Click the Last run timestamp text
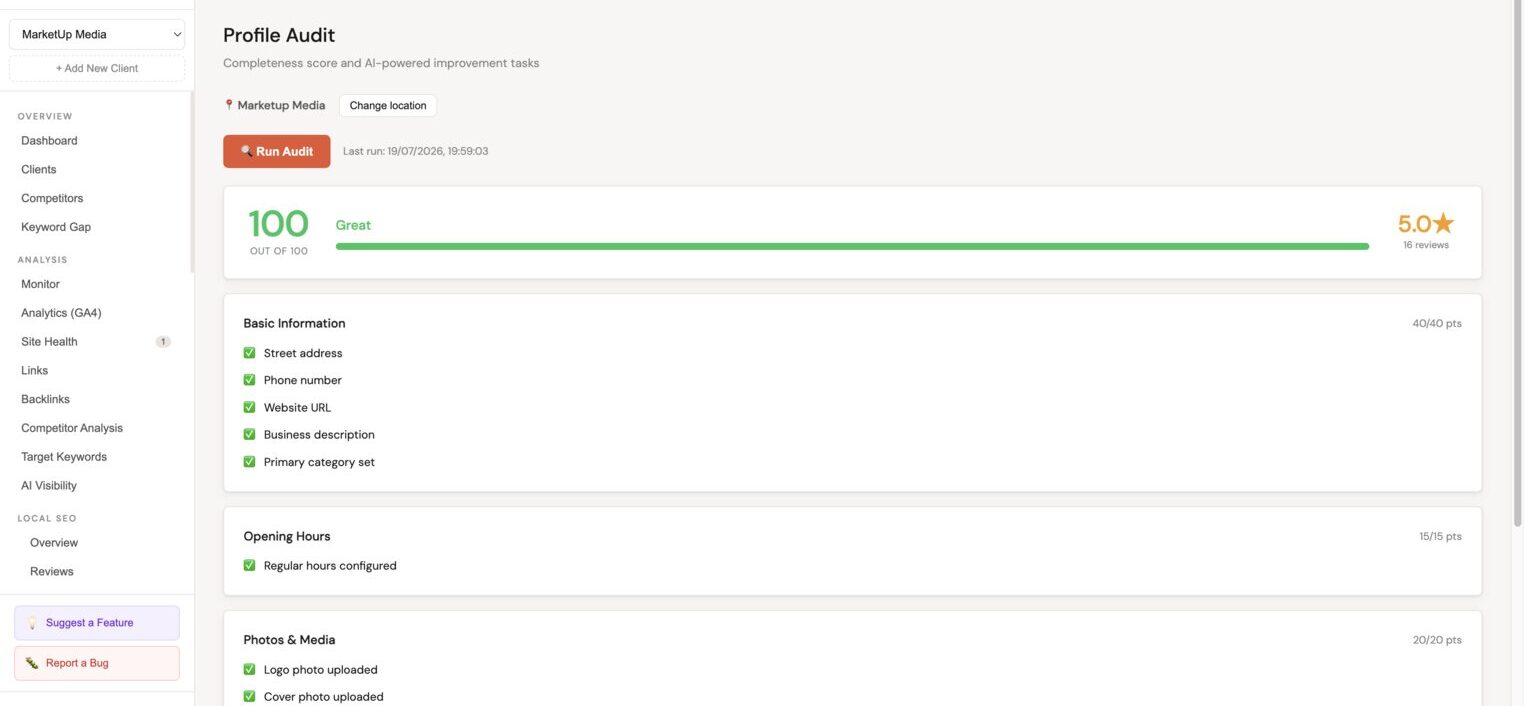This screenshot has width=1524, height=706. click(x=415, y=151)
